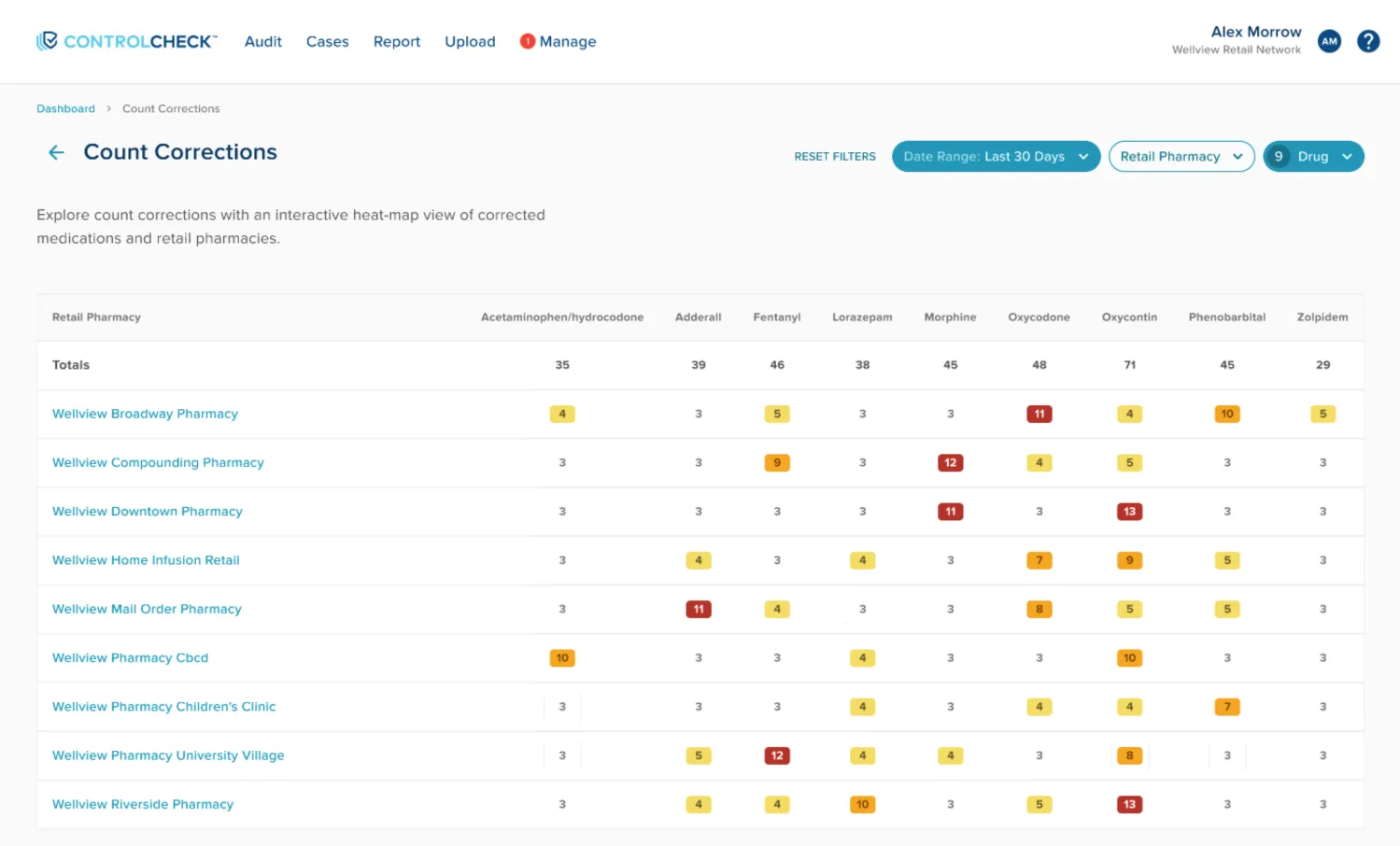Click the Fentanyl column header

click(777, 317)
